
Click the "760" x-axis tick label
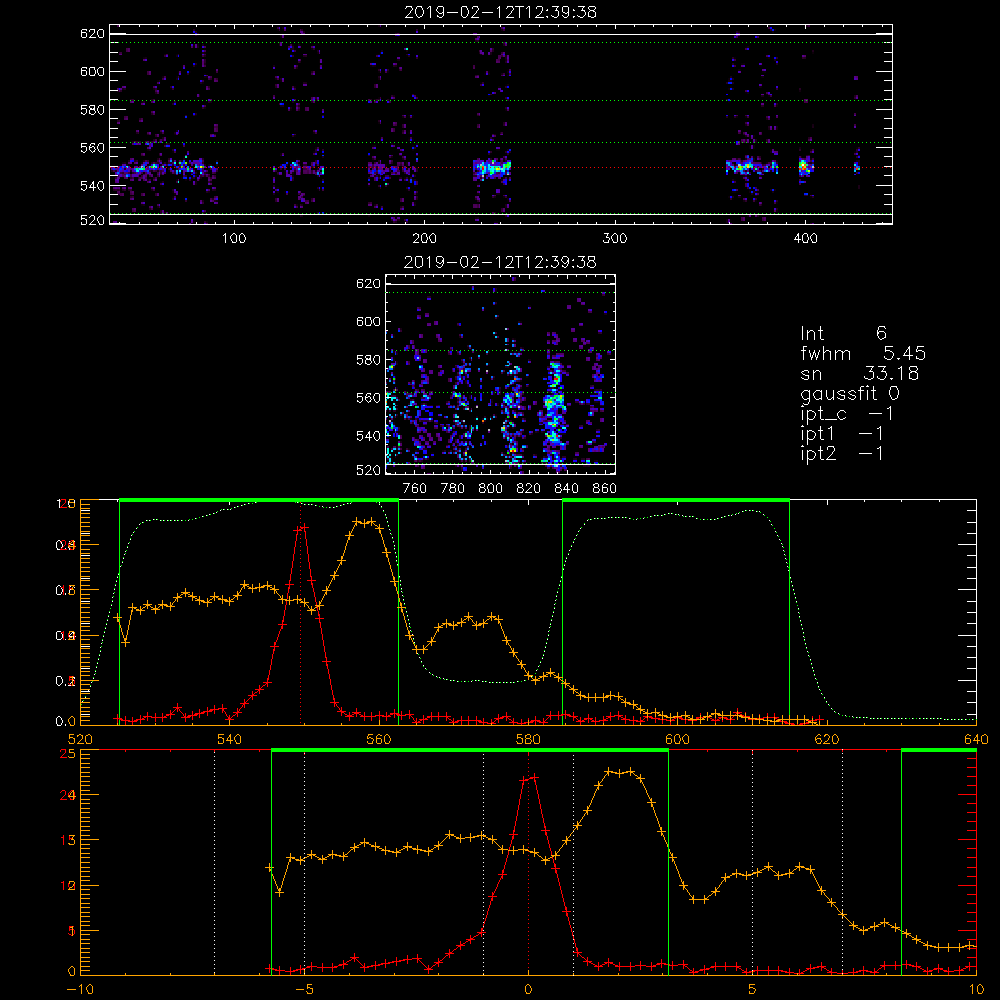[x=415, y=489]
